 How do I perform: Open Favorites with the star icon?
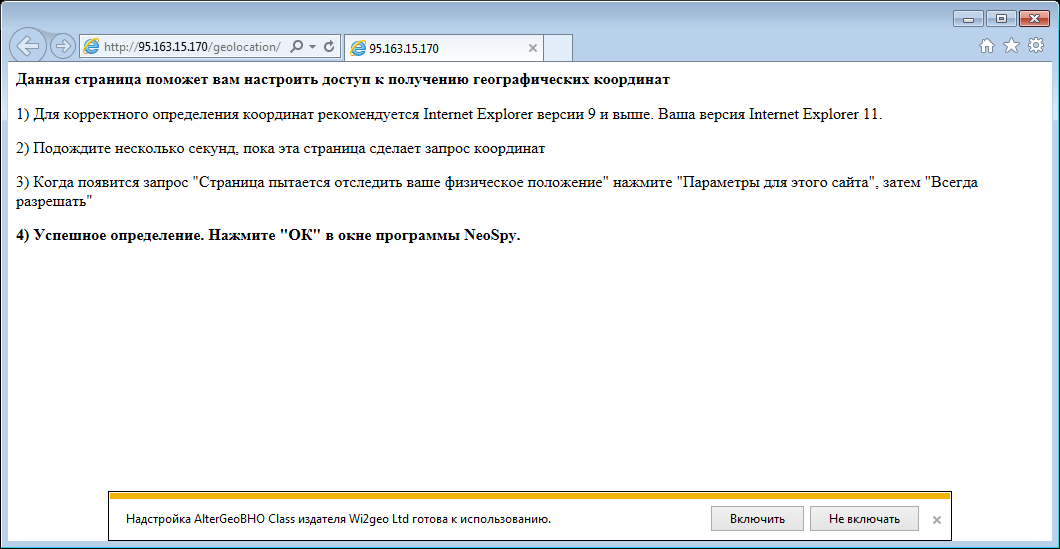tap(1011, 45)
